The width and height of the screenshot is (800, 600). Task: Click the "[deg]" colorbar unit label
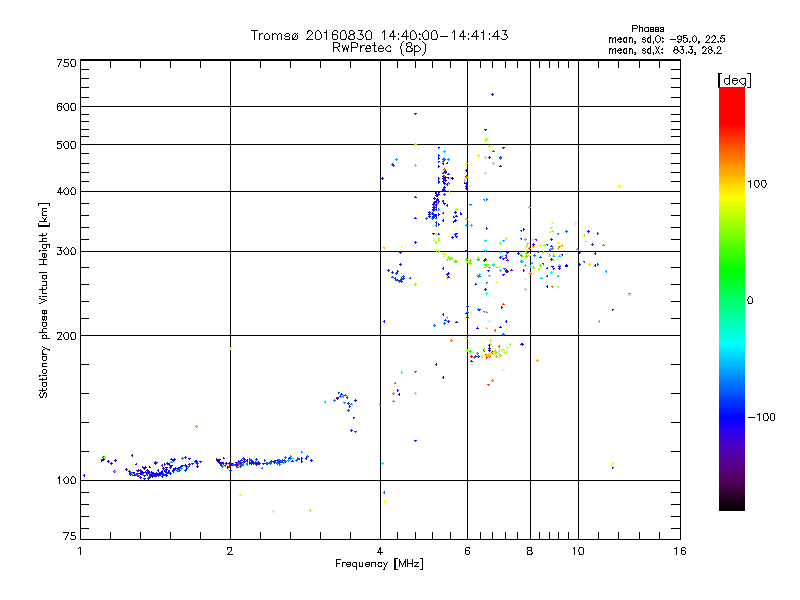734,80
